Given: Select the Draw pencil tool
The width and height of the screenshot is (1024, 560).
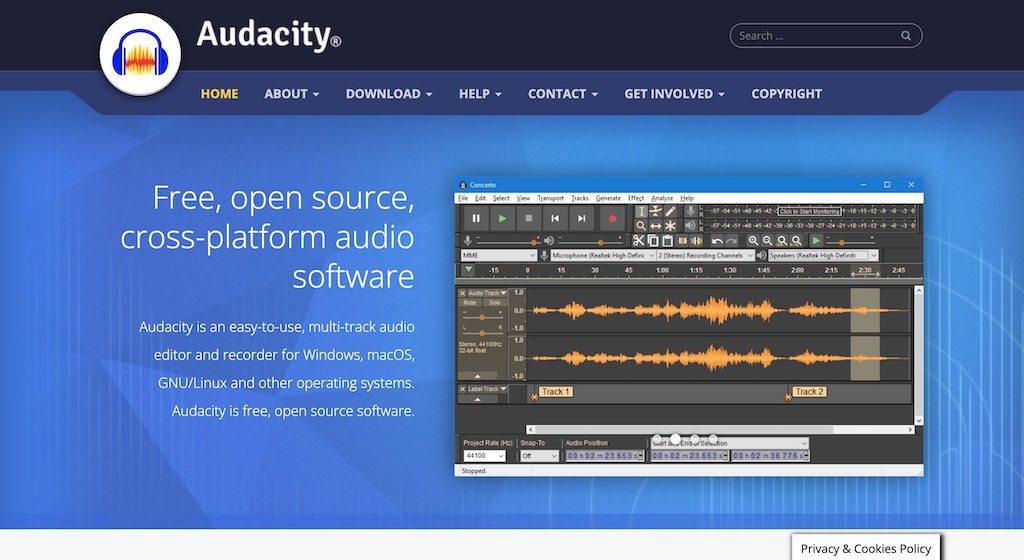Looking at the screenshot, I should pos(670,211).
